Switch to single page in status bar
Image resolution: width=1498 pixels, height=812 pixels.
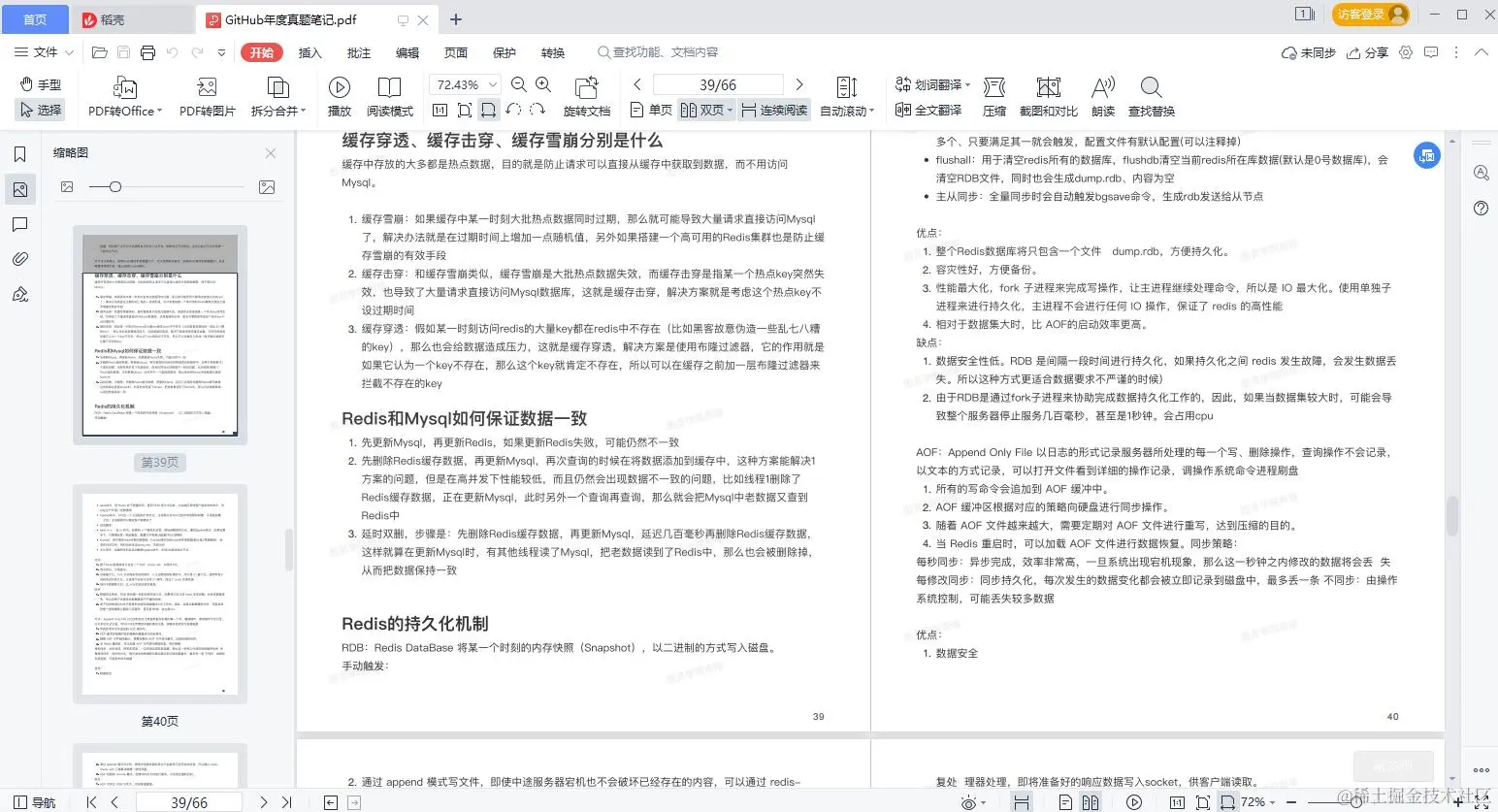click(x=1065, y=802)
